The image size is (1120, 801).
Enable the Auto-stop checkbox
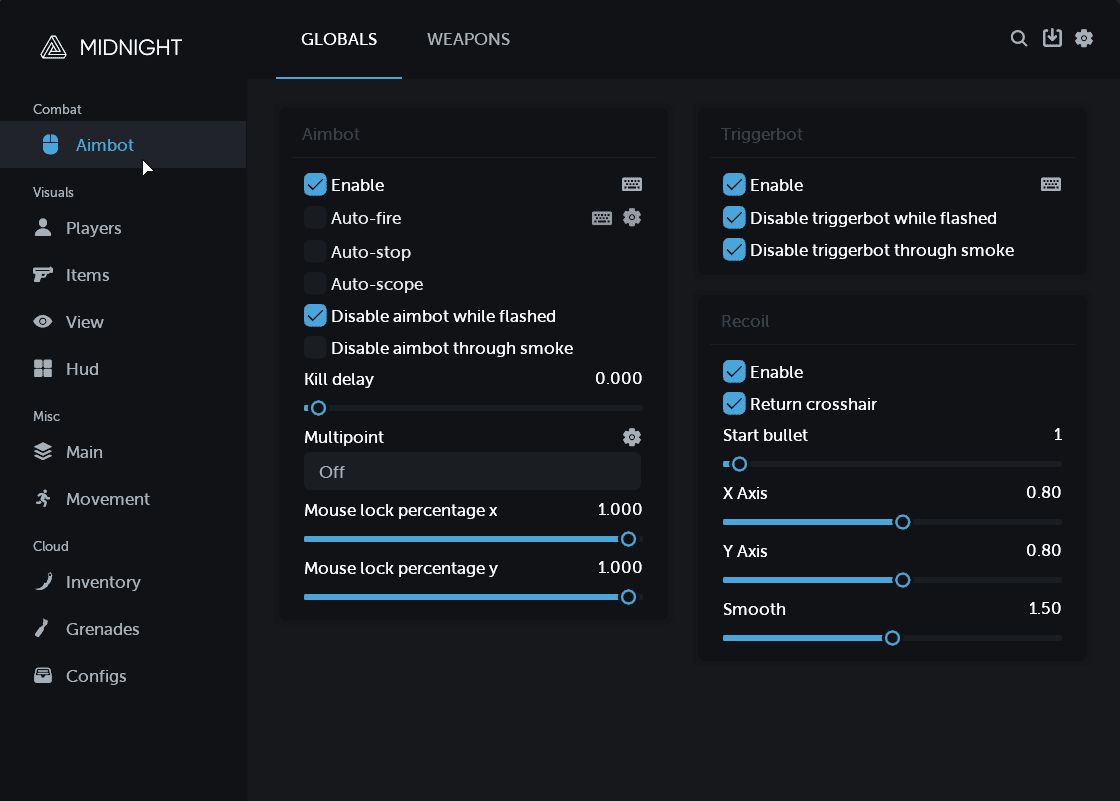point(315,252)
